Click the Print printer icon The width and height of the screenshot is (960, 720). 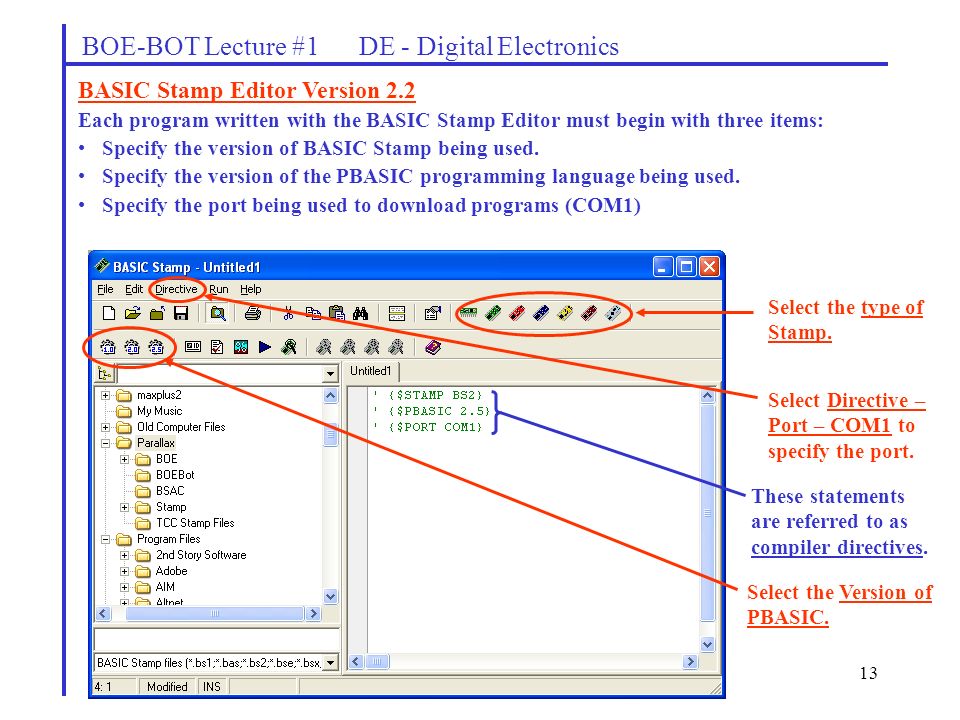click(253, 313)
